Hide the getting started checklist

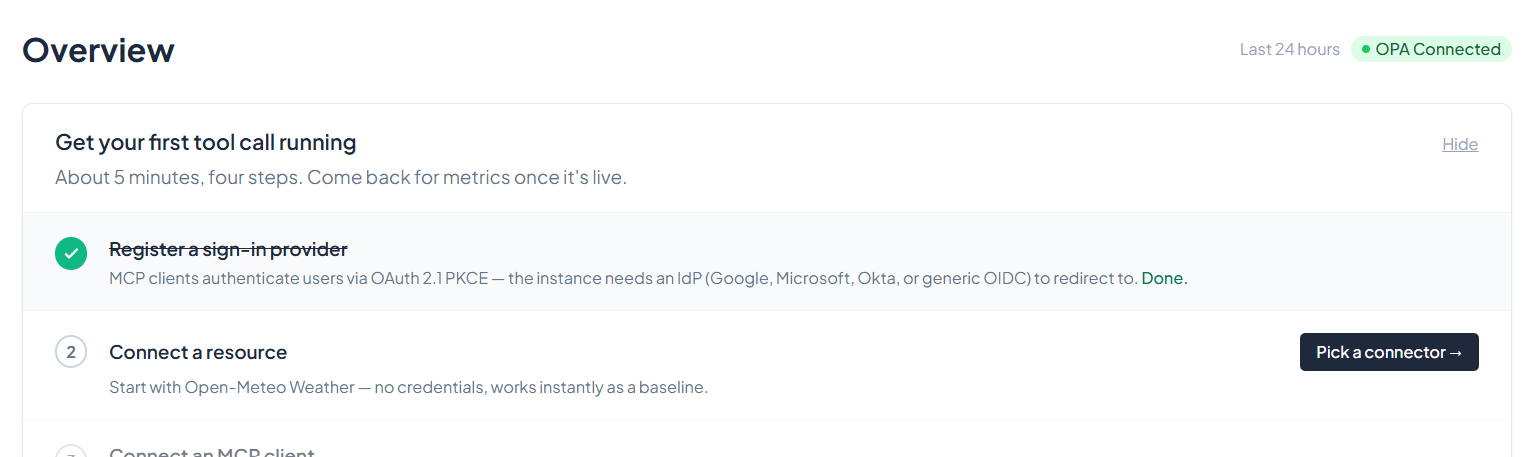[1460, 144]
